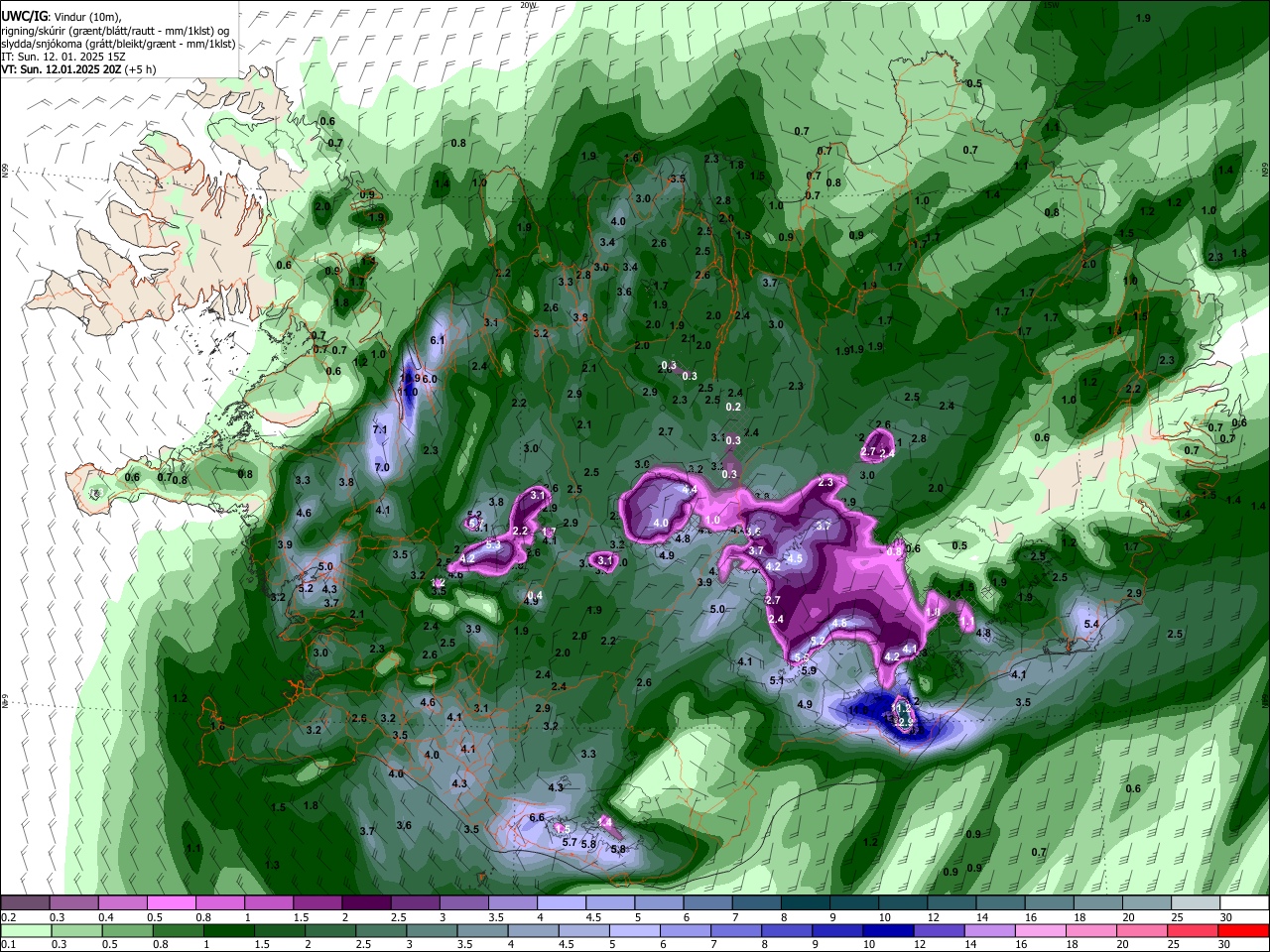Select the bright red 30 swatch in lower legend row
Viewport: 1270px width, 952px height.
click(1244, 930)
